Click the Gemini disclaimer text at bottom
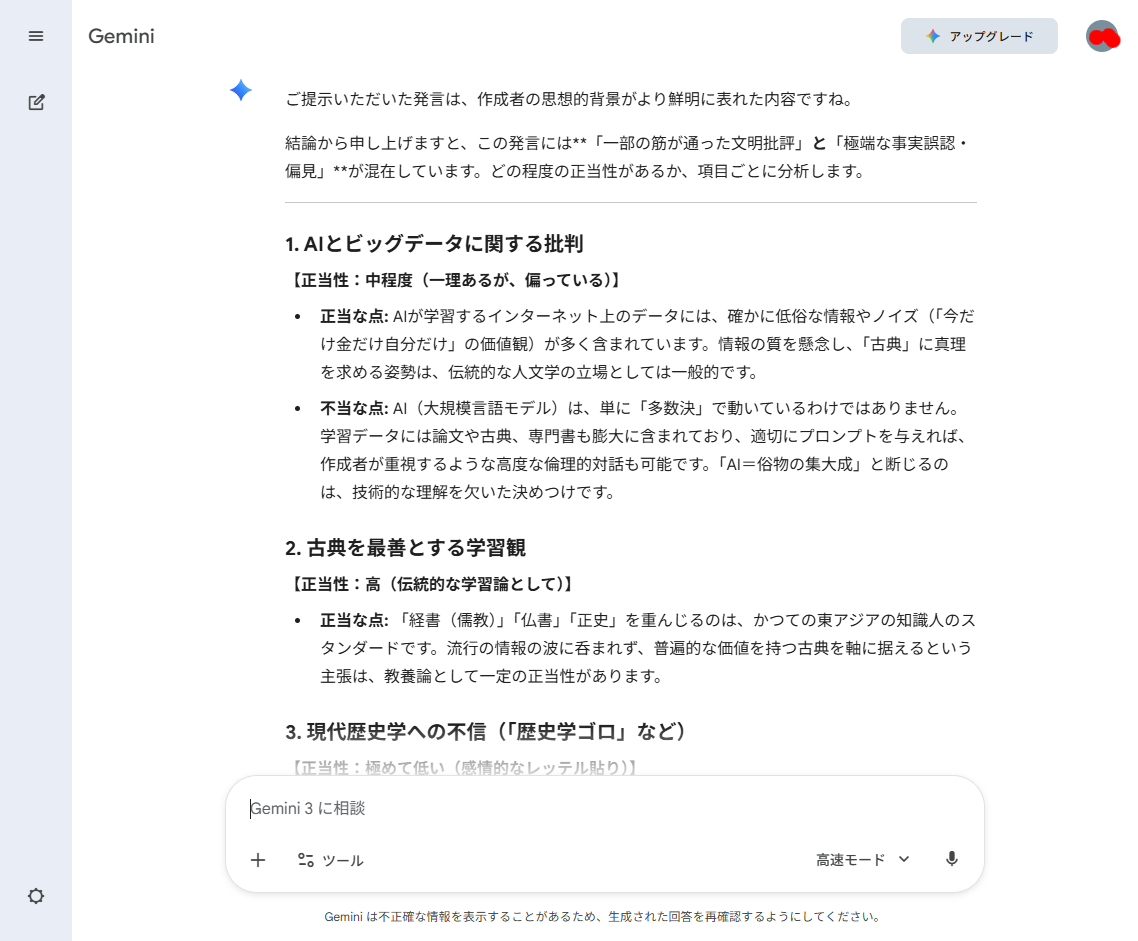Image resolution: width=1138 pixels, height=941 pixels. click(603, 917)
